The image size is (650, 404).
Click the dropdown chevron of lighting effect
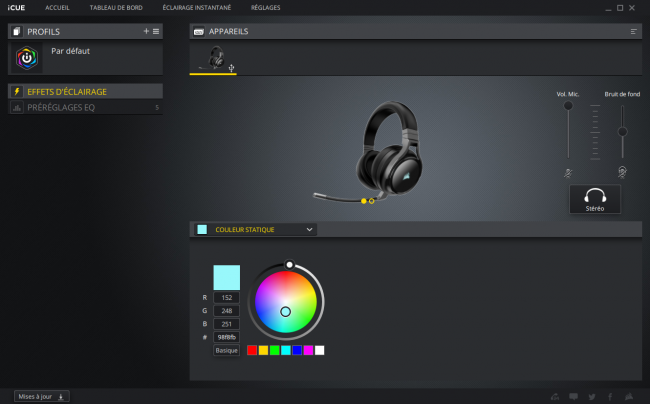pos(309,230)
